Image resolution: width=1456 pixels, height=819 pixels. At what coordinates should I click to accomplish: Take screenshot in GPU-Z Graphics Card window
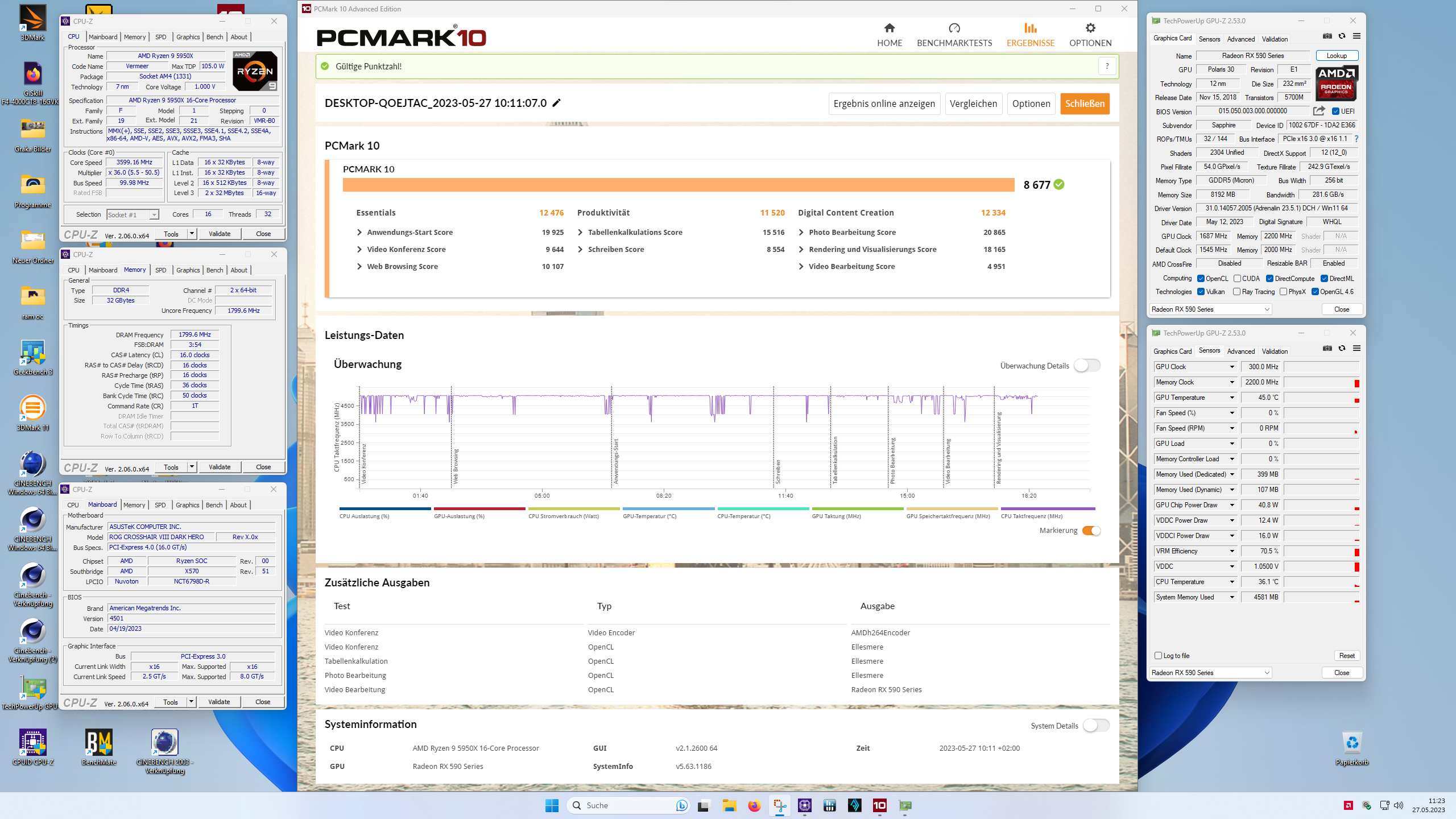(x=1327, y=36)
